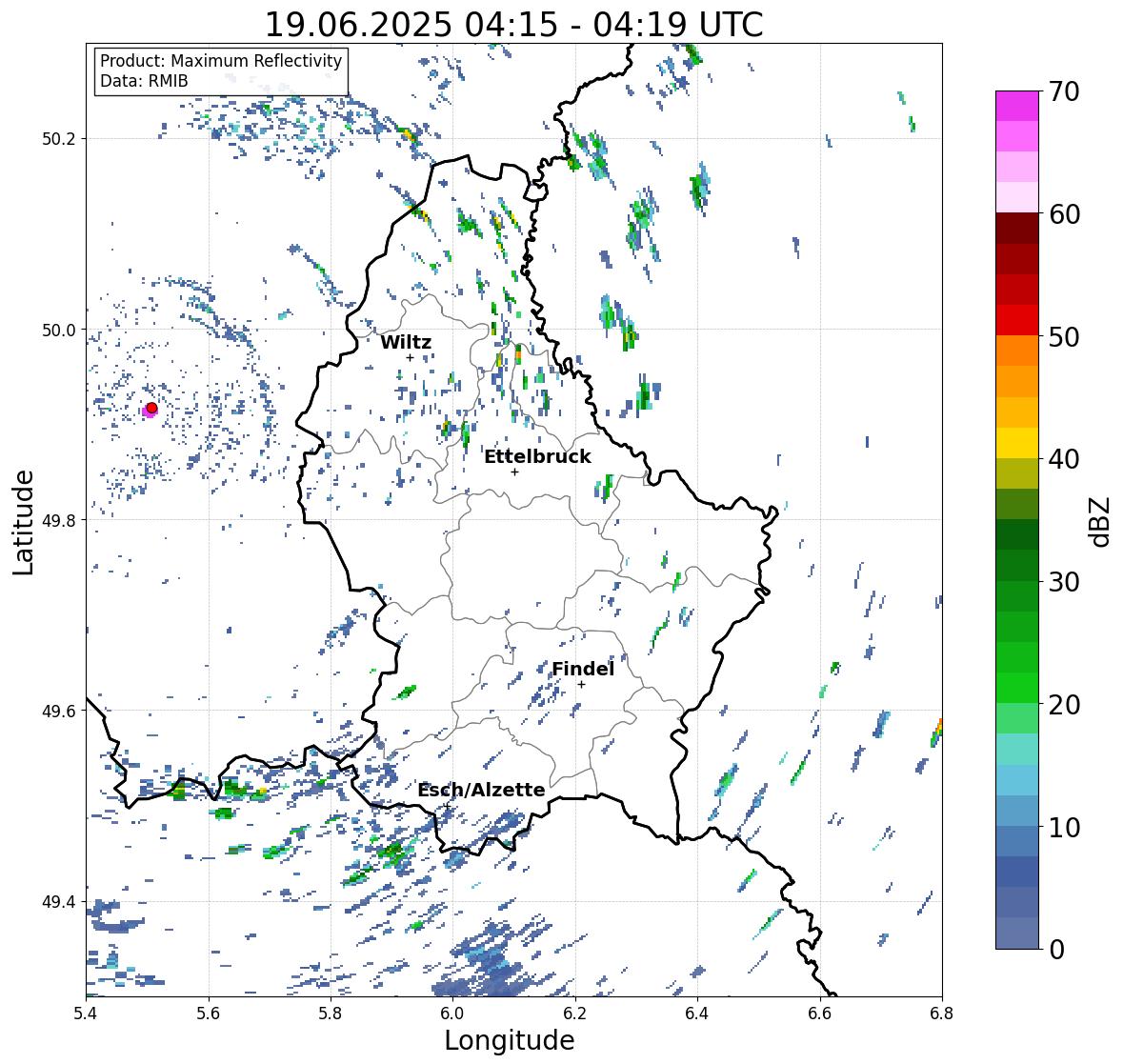Image resolution: width=1123 pixels, height=1064 pixels.
Task: Click the colorbar tick label 0
Action: [x=1056, y=950]
